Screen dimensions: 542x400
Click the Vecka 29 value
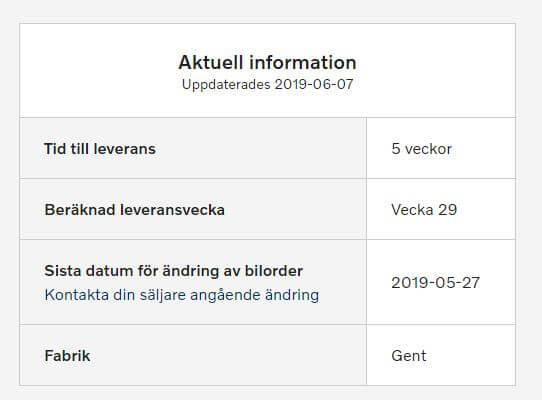(x=424, y=210)
